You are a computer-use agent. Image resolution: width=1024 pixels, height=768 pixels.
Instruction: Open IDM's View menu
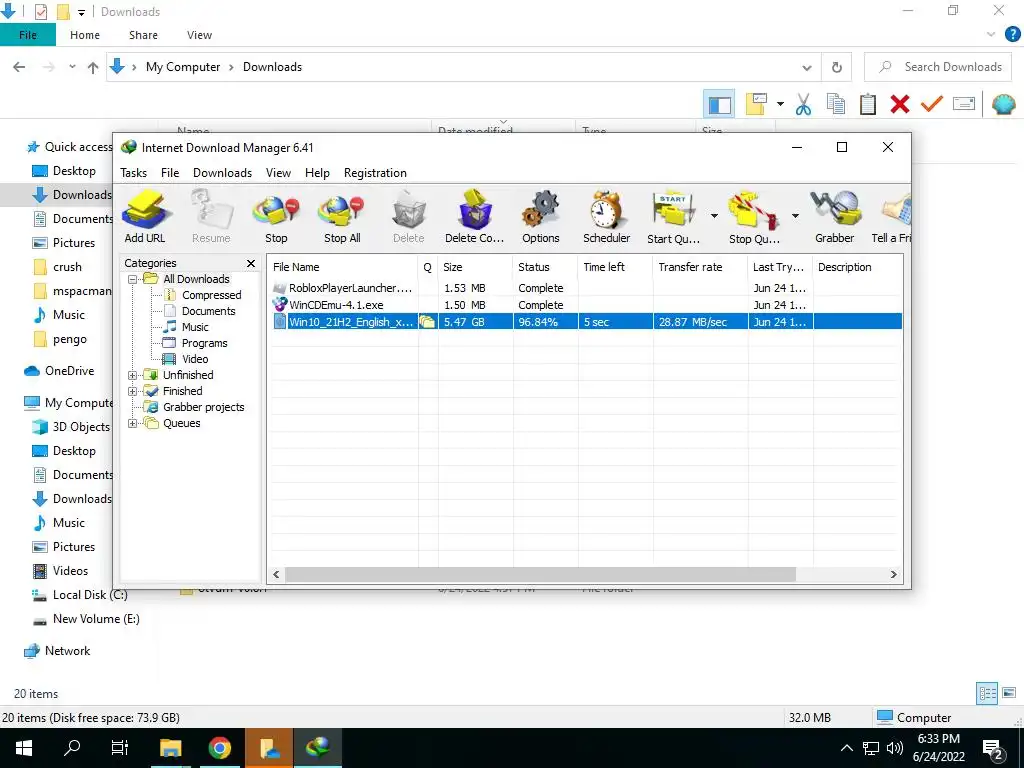point(278,173)
